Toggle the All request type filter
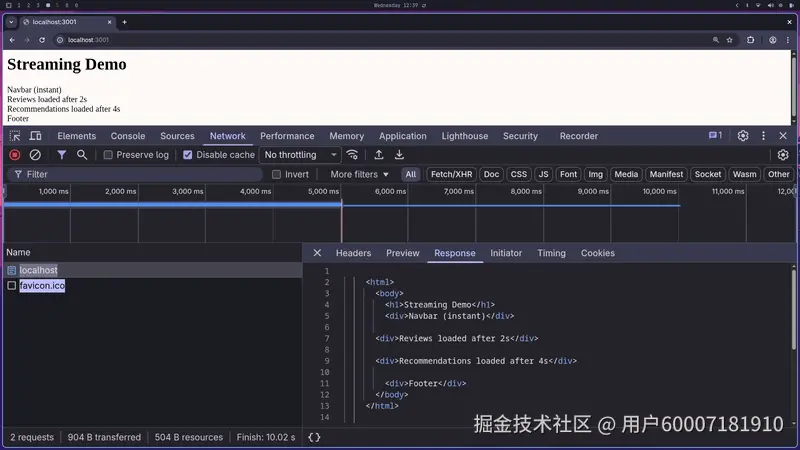 point(411,174)
